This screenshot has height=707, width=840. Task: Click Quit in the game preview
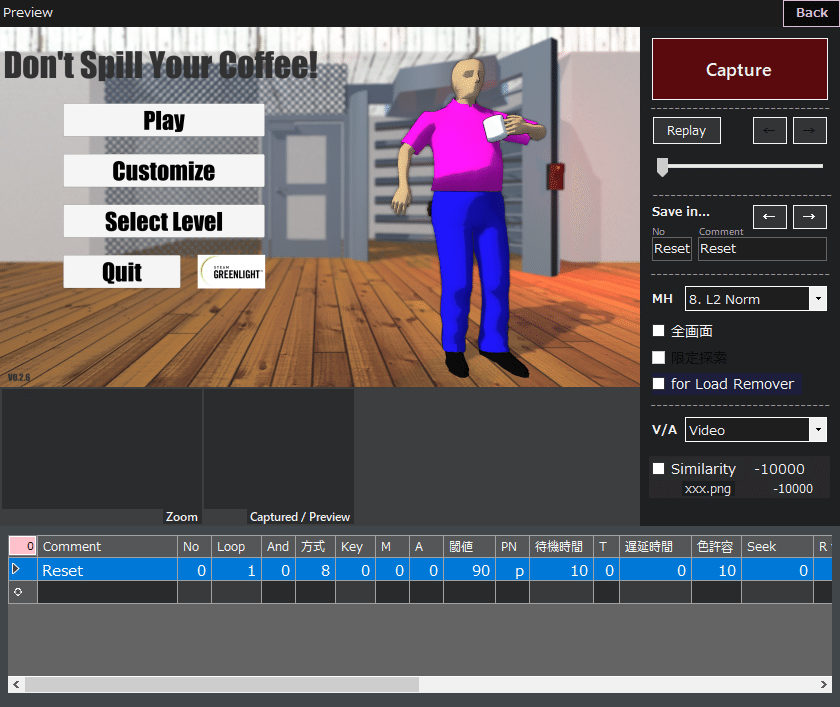pos(122,272)
